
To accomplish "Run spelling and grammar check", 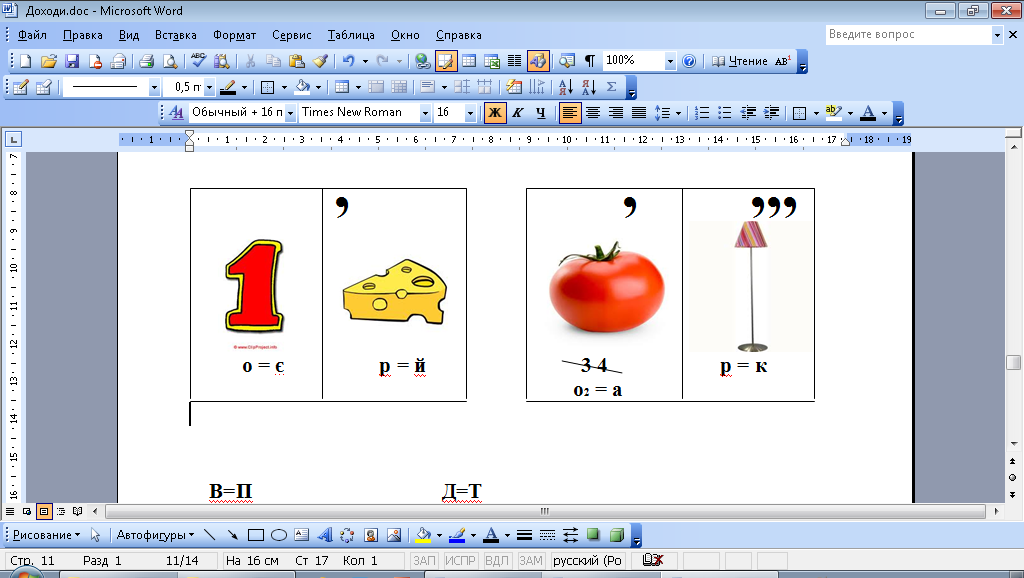I will (x=199, y=61).
